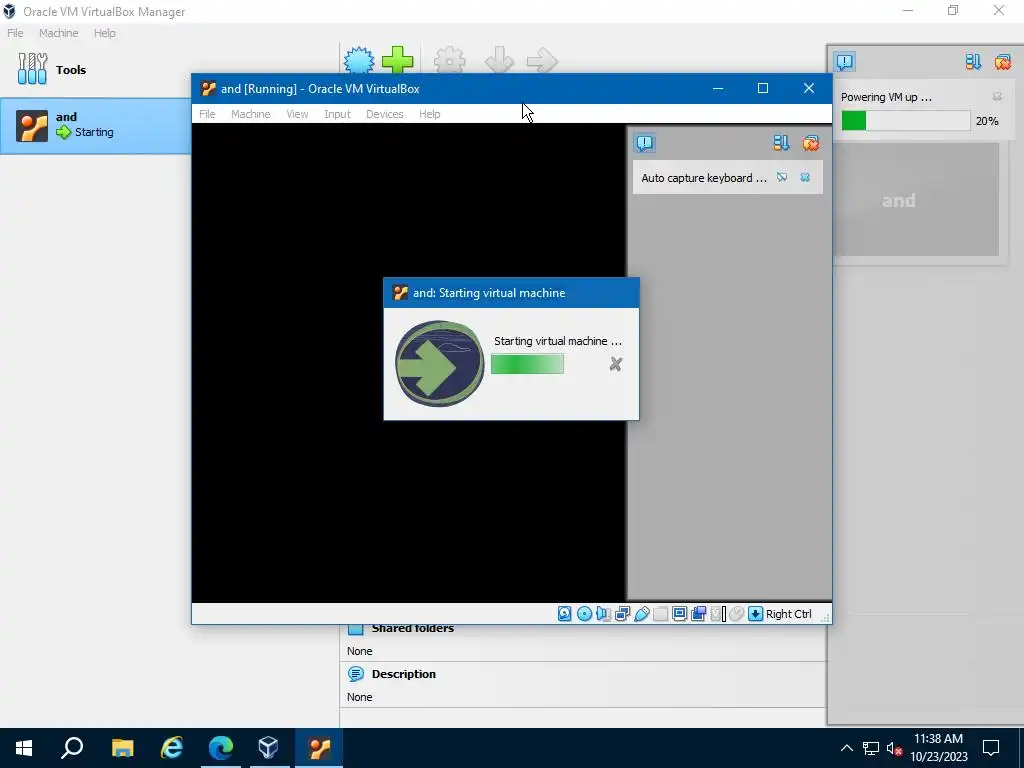Click the speech-bubble icon beside the Description header
The width and height of the screenshot is (1024, 768).
356,674
